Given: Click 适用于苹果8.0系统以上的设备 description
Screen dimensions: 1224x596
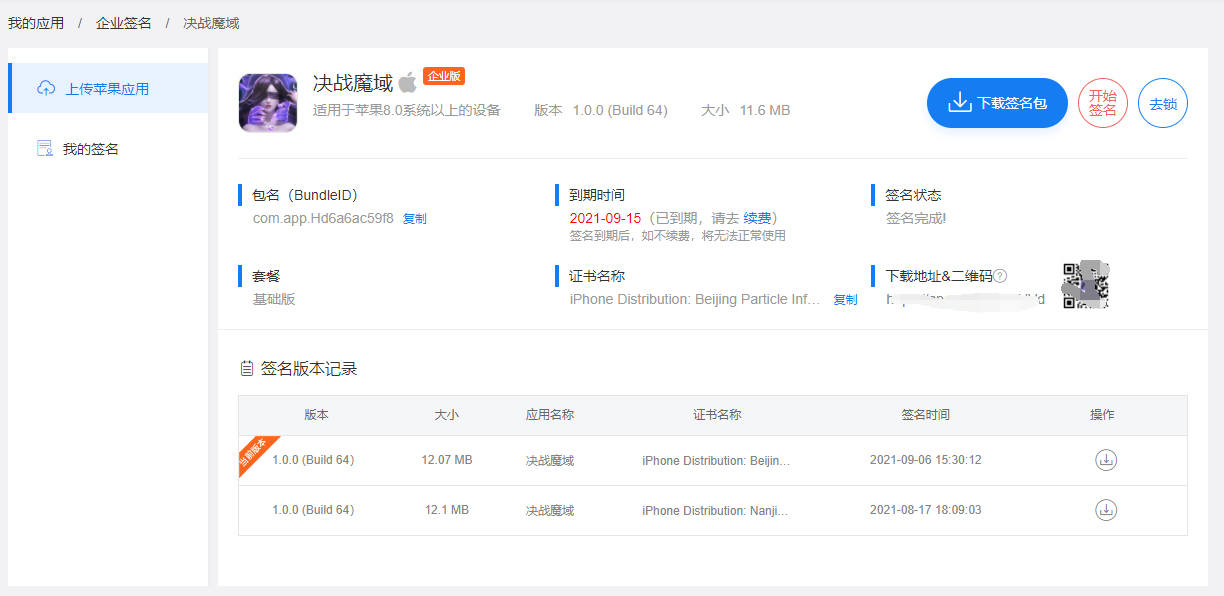Looking at the screenshot, I should 407,110.
